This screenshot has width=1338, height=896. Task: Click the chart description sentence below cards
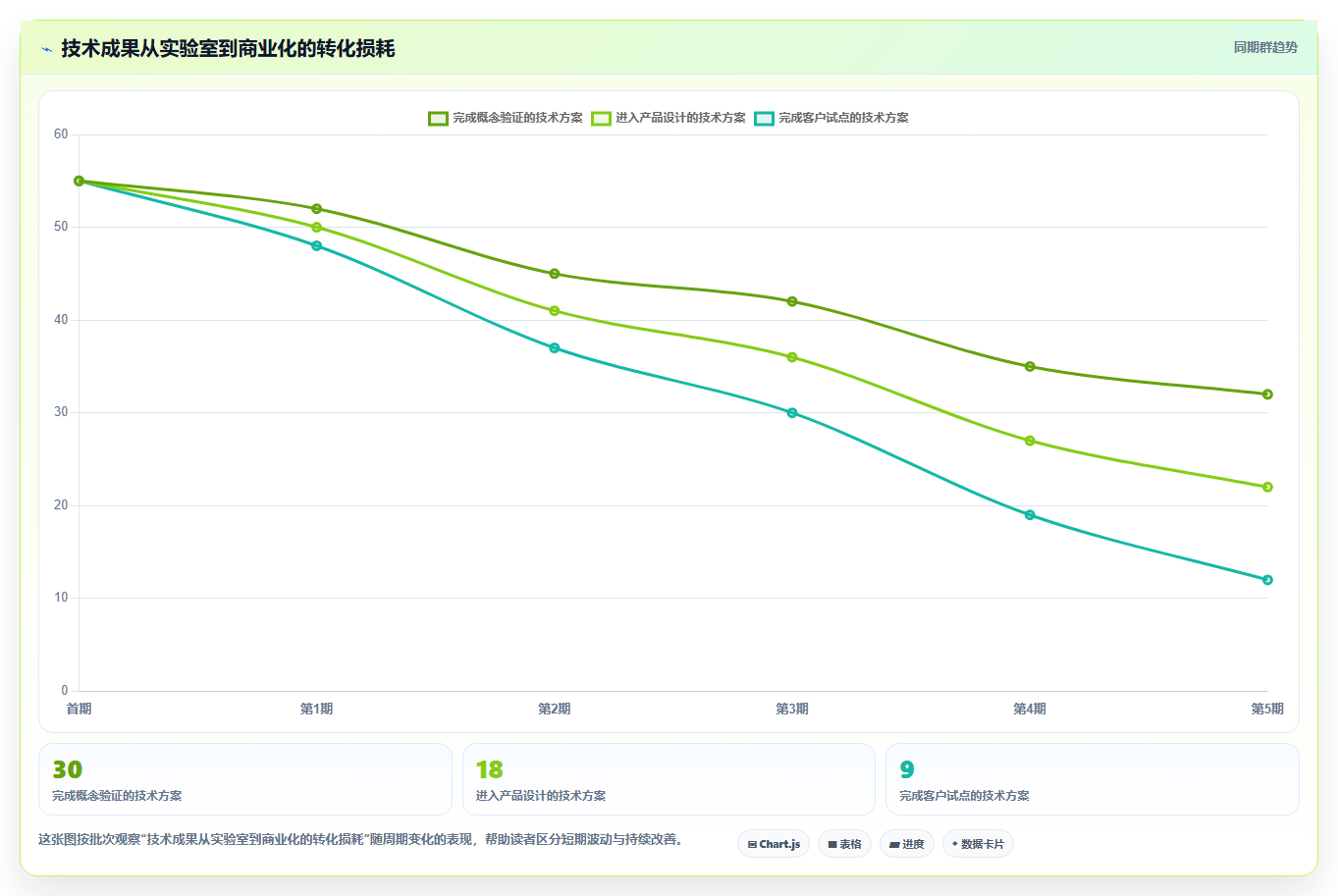point(361,840)
